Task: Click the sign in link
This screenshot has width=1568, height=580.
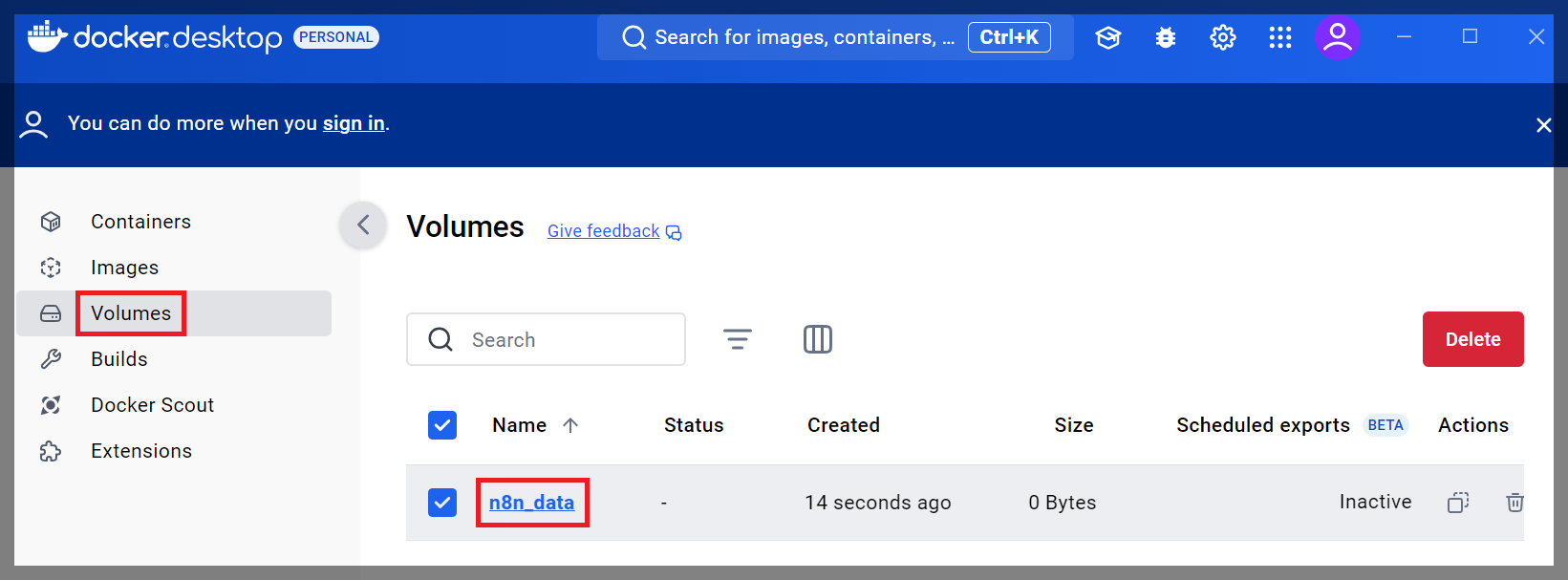Action: point(354,123)
